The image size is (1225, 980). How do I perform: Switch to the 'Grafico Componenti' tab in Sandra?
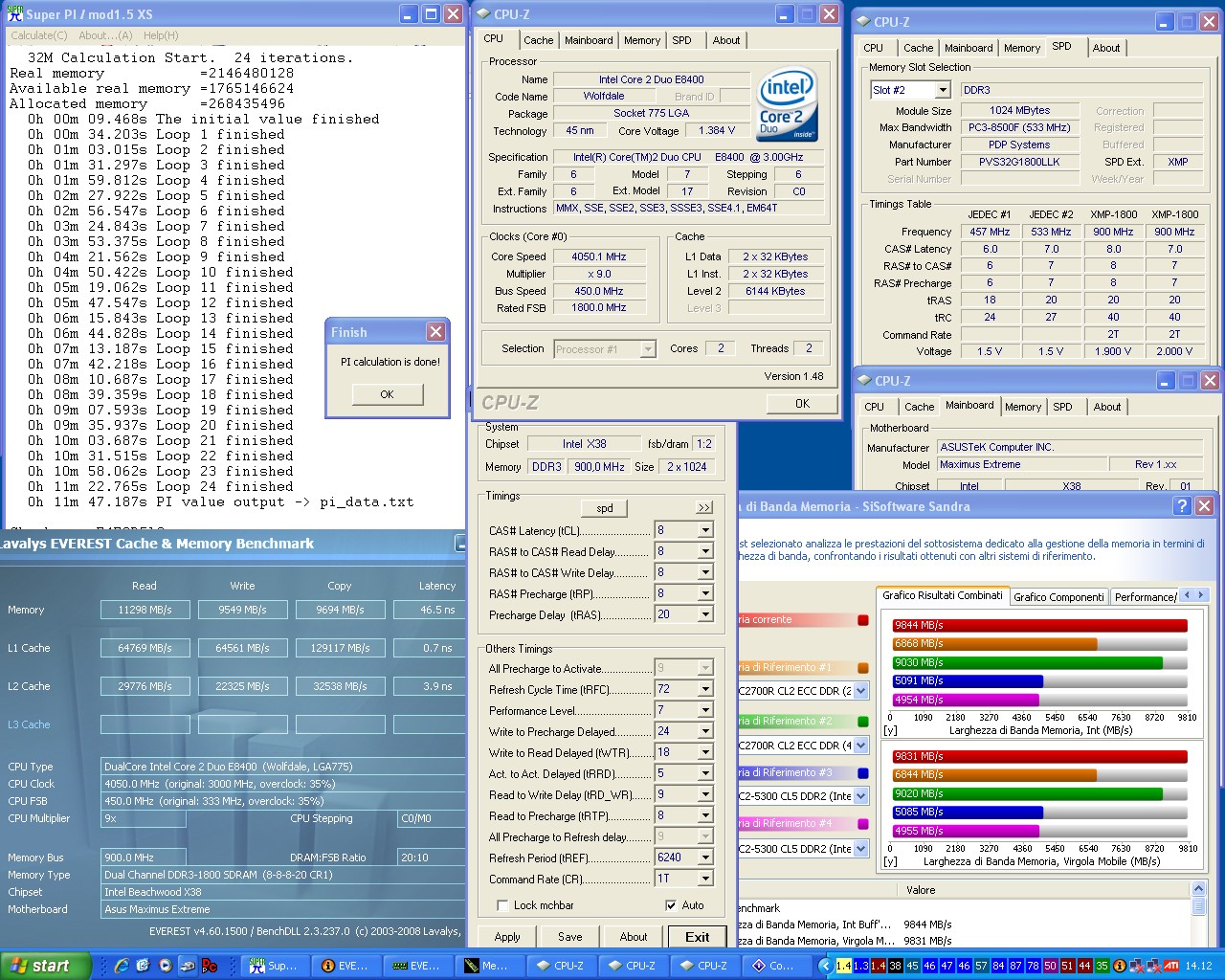pos(1058,597)
